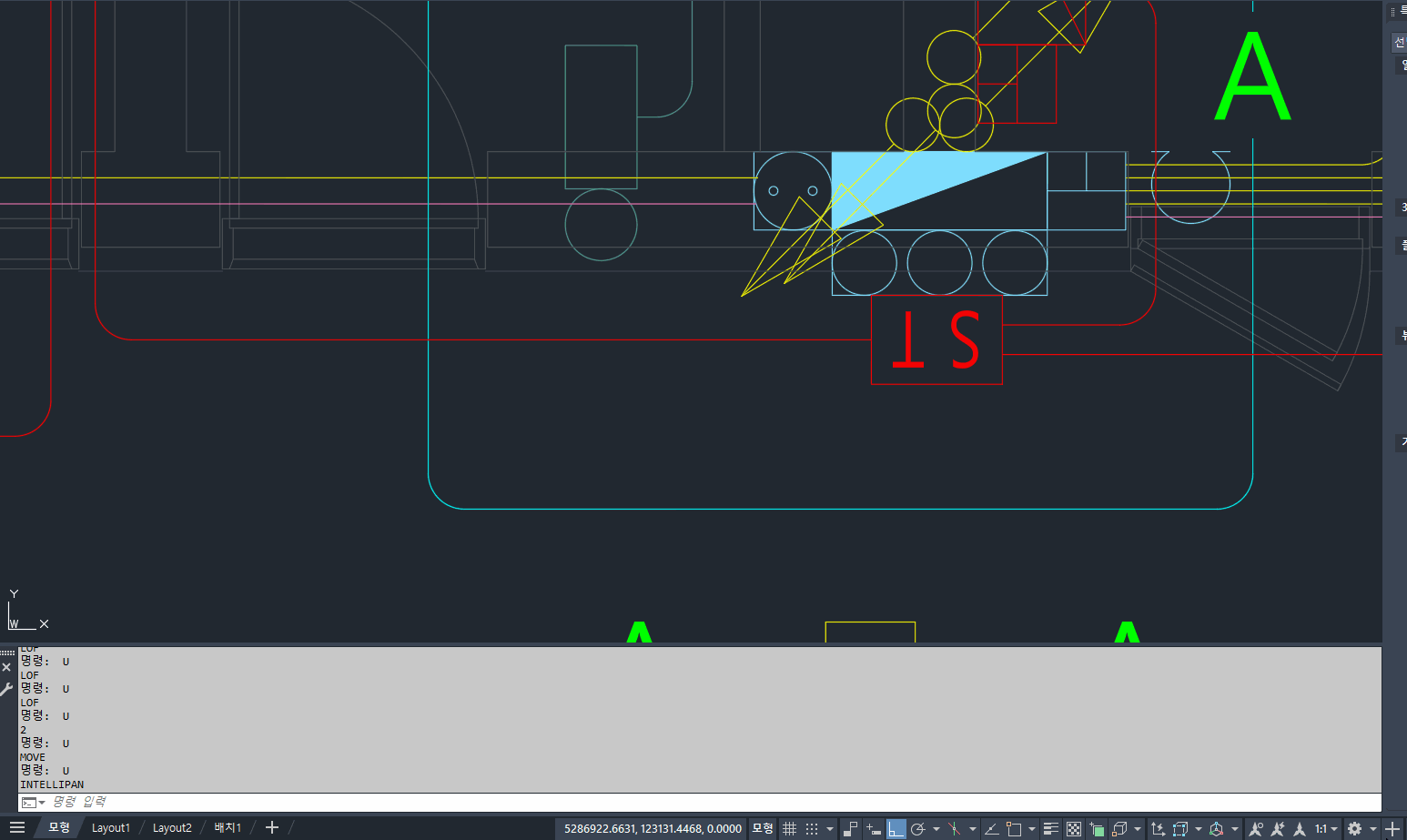Image resolution: width=1407 pixels, height=840 pixels.
Task: Open the polar tracking angle dropdown
Action: (936, 829)
